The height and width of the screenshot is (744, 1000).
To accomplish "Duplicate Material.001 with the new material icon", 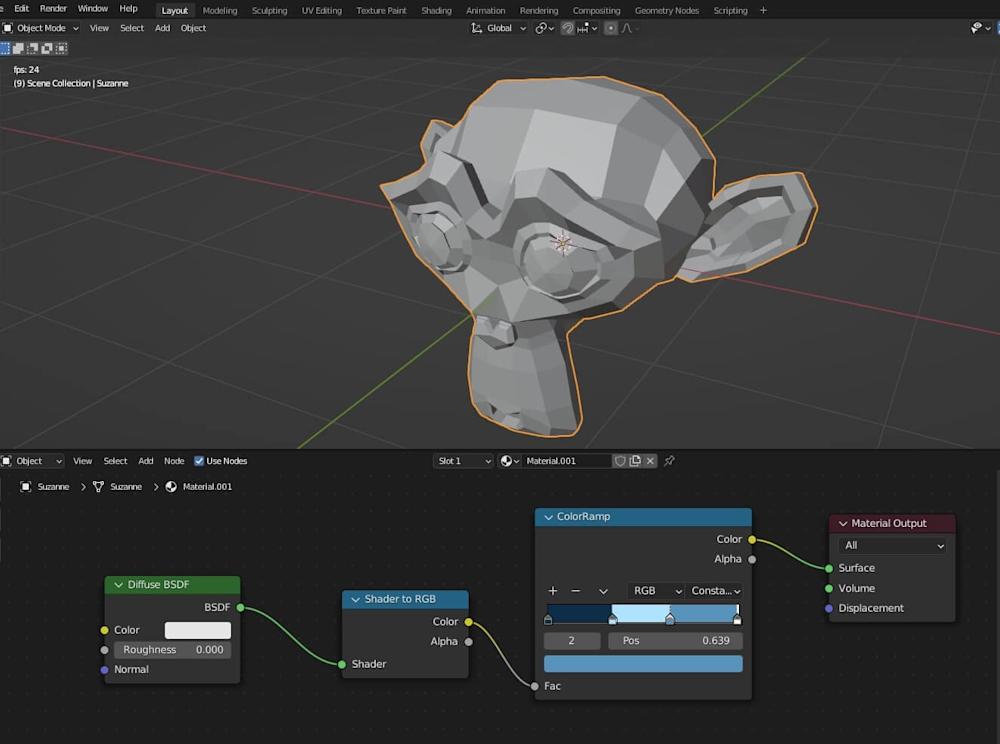I will (635, 461).
